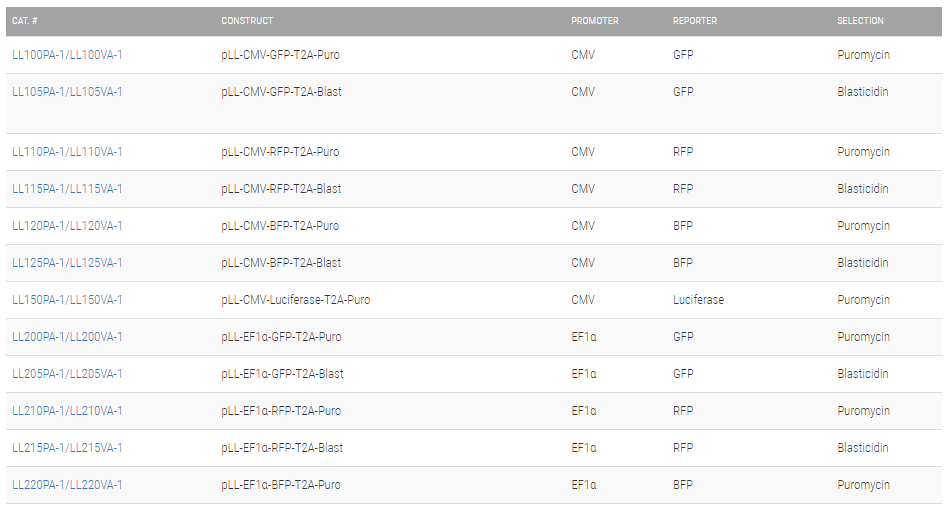The height and width of the screenshot is (507, 946).
Task: Click the CONSTRUCT column header
Action: (247, 21)
